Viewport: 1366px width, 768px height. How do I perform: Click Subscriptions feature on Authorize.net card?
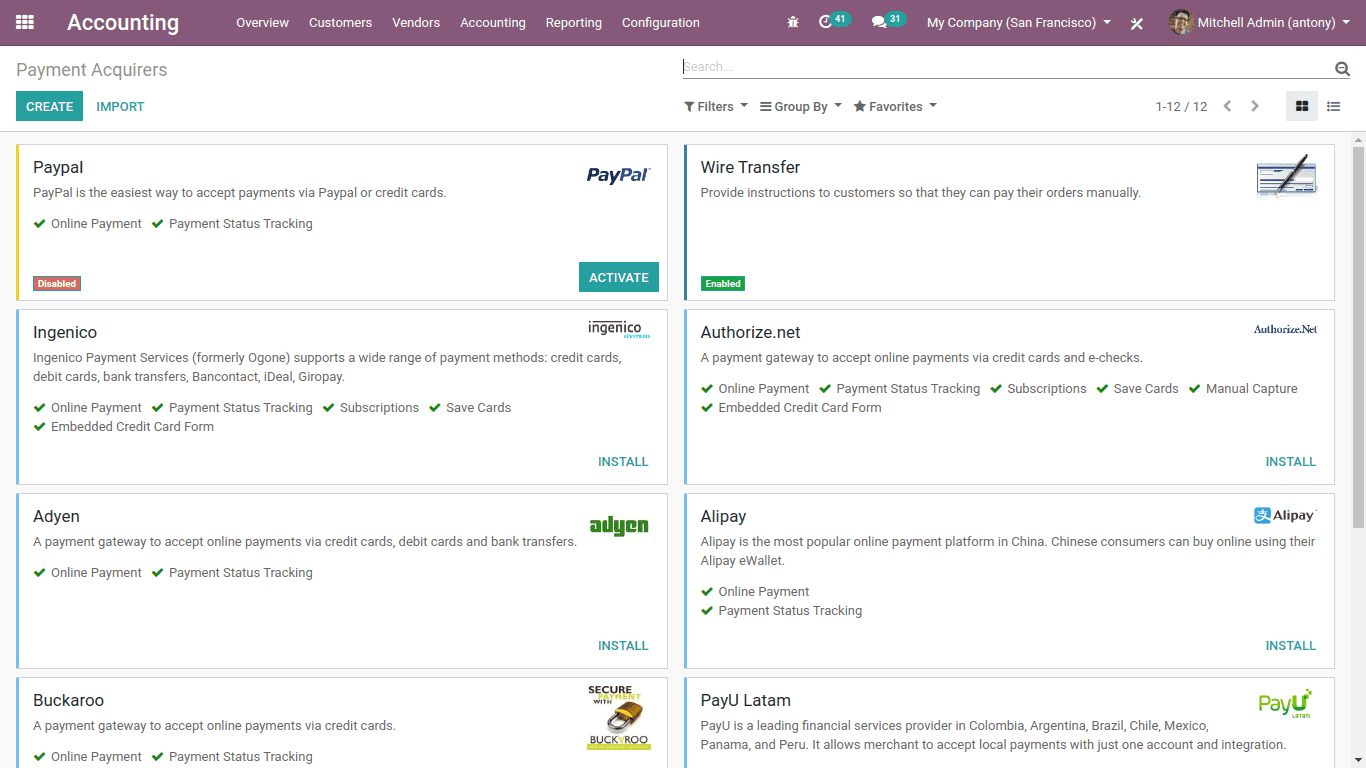(1038, 388)
